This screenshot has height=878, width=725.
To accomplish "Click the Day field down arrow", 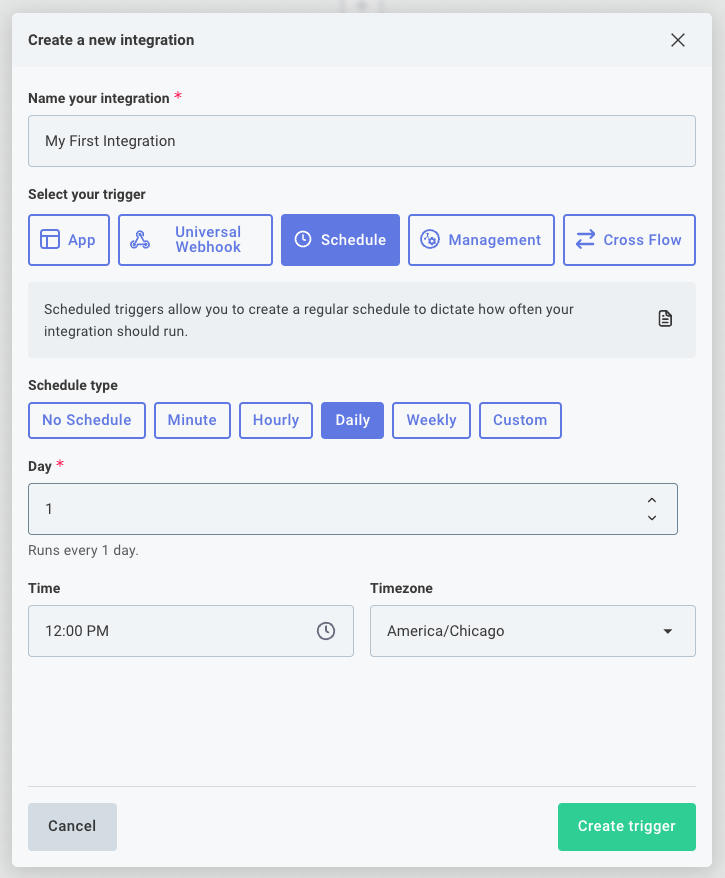I will click(x=652, y=516).
